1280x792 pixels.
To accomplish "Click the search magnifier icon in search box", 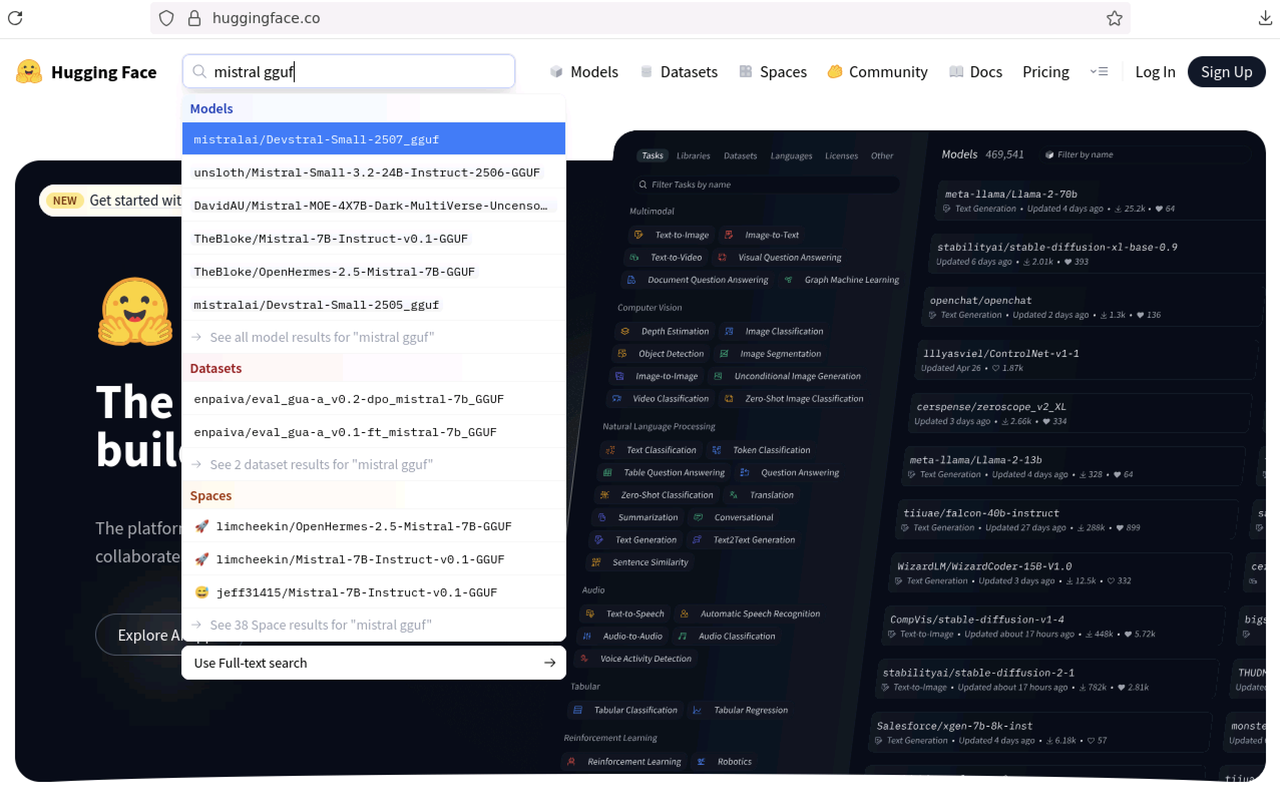I will pyautogui.click(x=199, y=72).
